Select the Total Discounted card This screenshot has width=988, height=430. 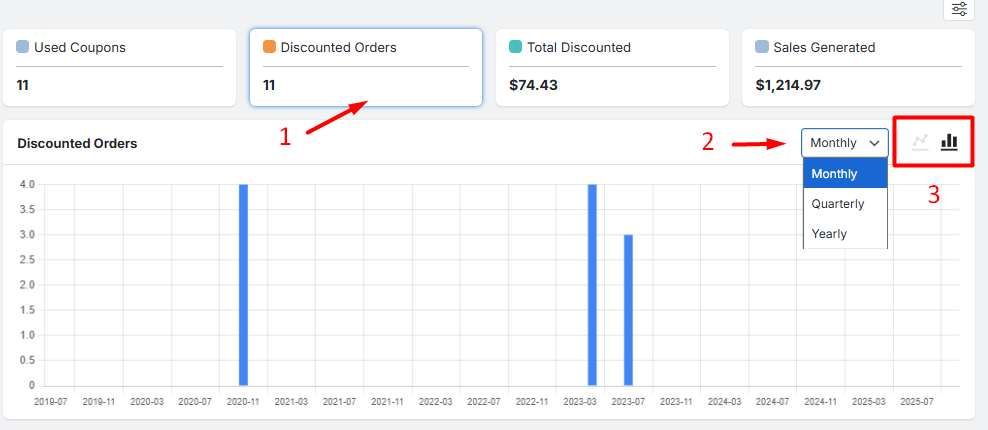click(612, 67)
